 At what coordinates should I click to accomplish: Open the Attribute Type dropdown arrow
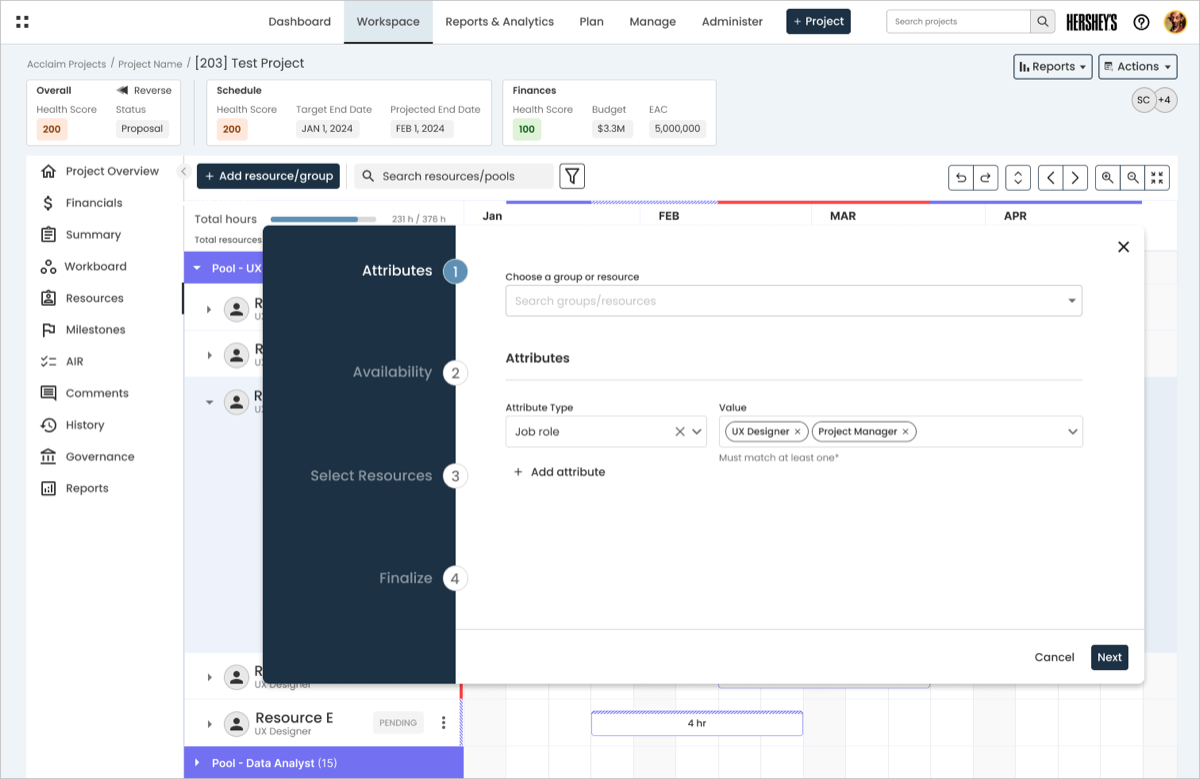click(697, 432)
